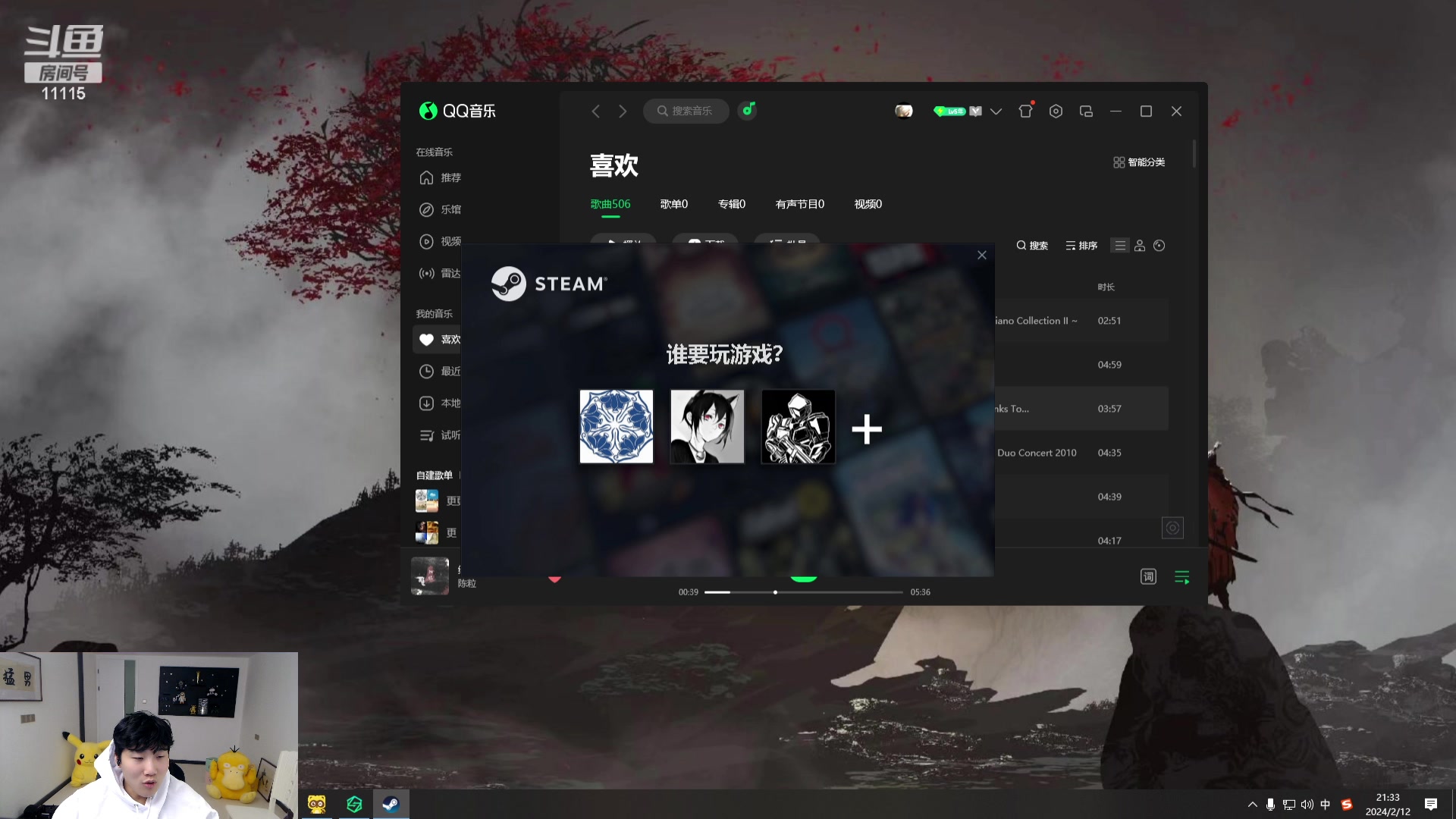Select the album disc view icon

1159,246
